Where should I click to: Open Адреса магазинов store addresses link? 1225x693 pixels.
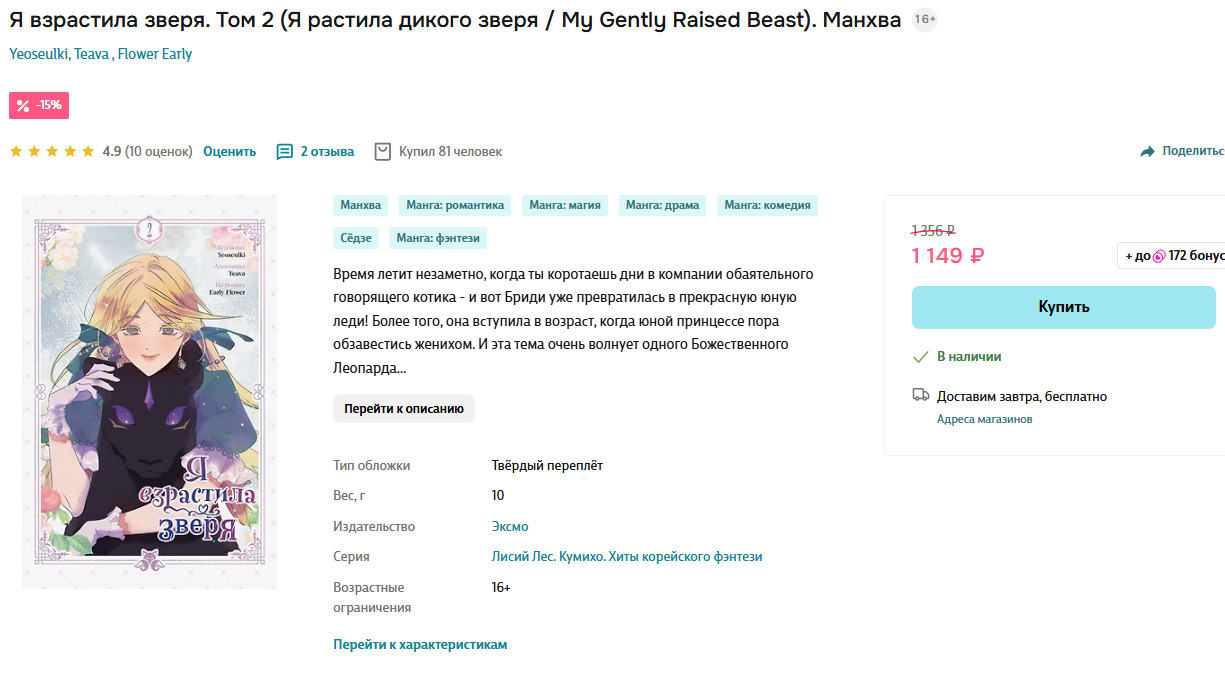(x=984, y=419)
